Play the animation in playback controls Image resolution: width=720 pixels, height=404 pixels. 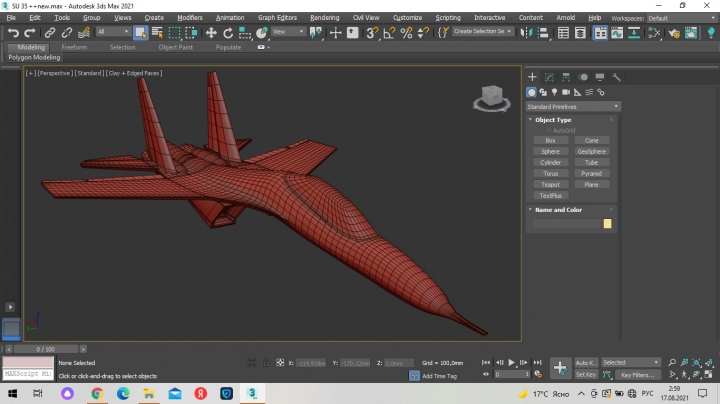(x=512, y=363)
